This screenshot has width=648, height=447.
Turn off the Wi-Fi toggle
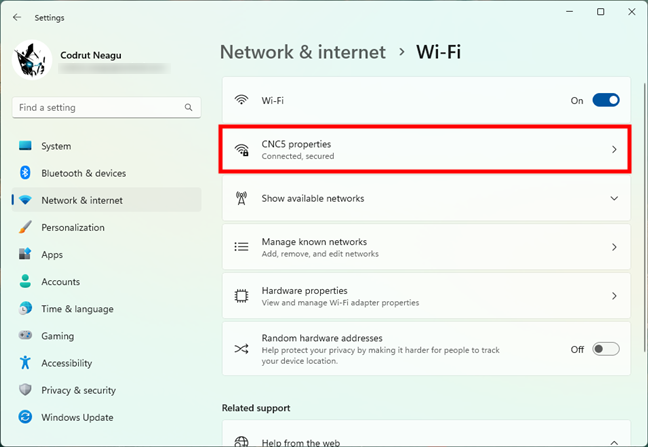[x=606, y=100]
